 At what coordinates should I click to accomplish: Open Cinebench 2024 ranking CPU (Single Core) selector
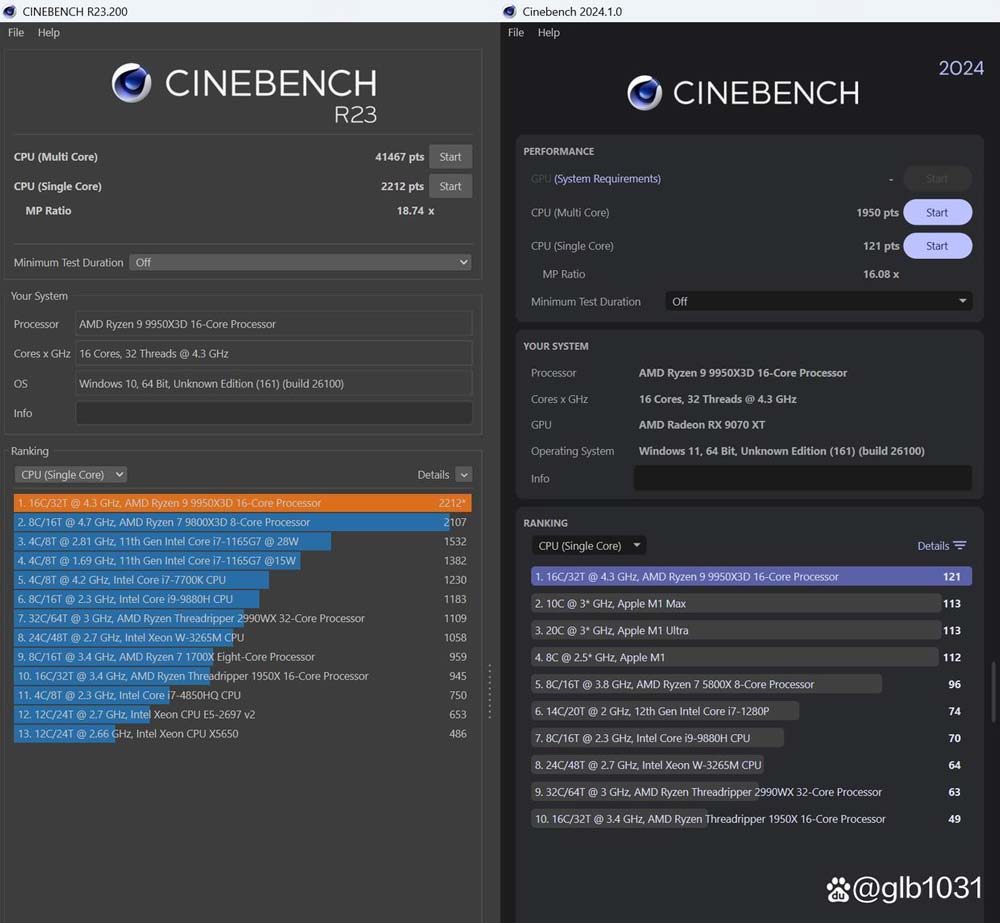589,546
